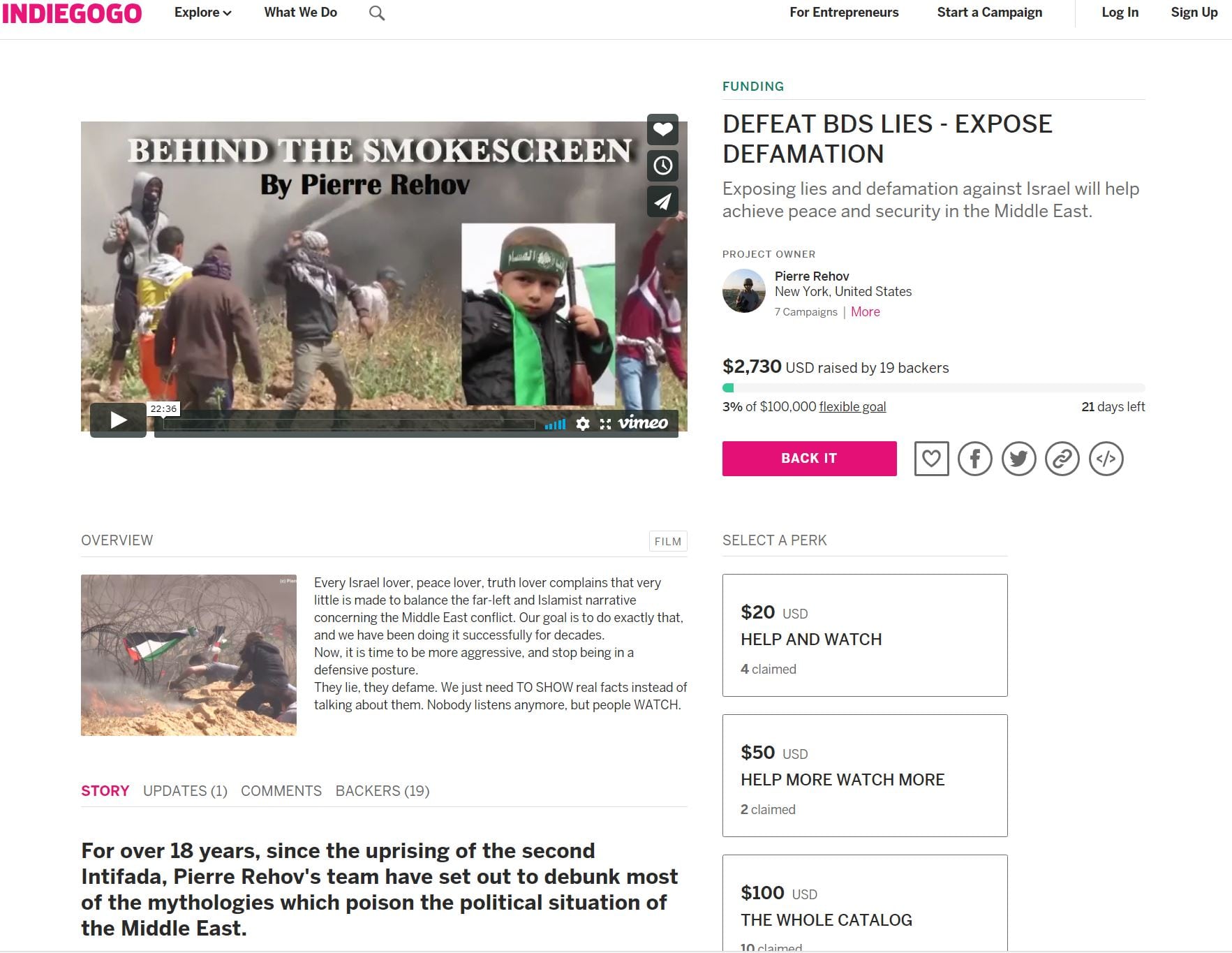1232x953 pixels.
Task: Select the $20 Help and Watch perk
Action: click(x=865, y=635)
